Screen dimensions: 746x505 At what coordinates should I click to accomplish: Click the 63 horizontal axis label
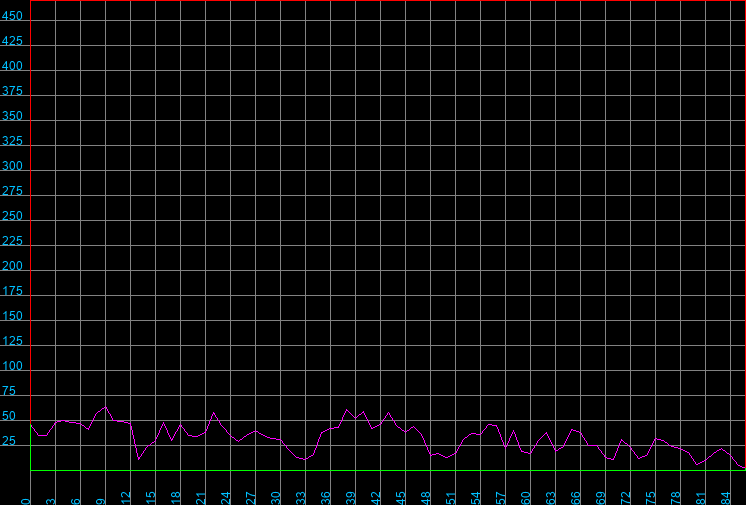point(550,498)
